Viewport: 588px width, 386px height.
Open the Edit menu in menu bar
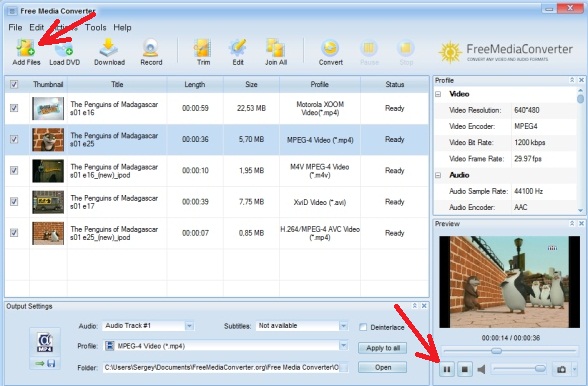36,27
